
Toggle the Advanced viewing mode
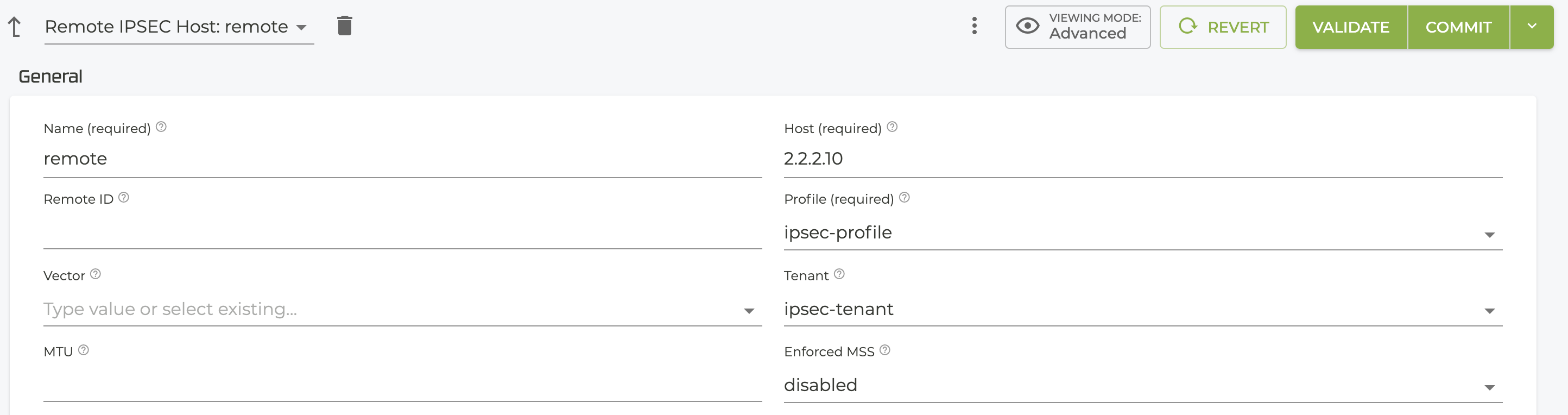coord(1077,27)
